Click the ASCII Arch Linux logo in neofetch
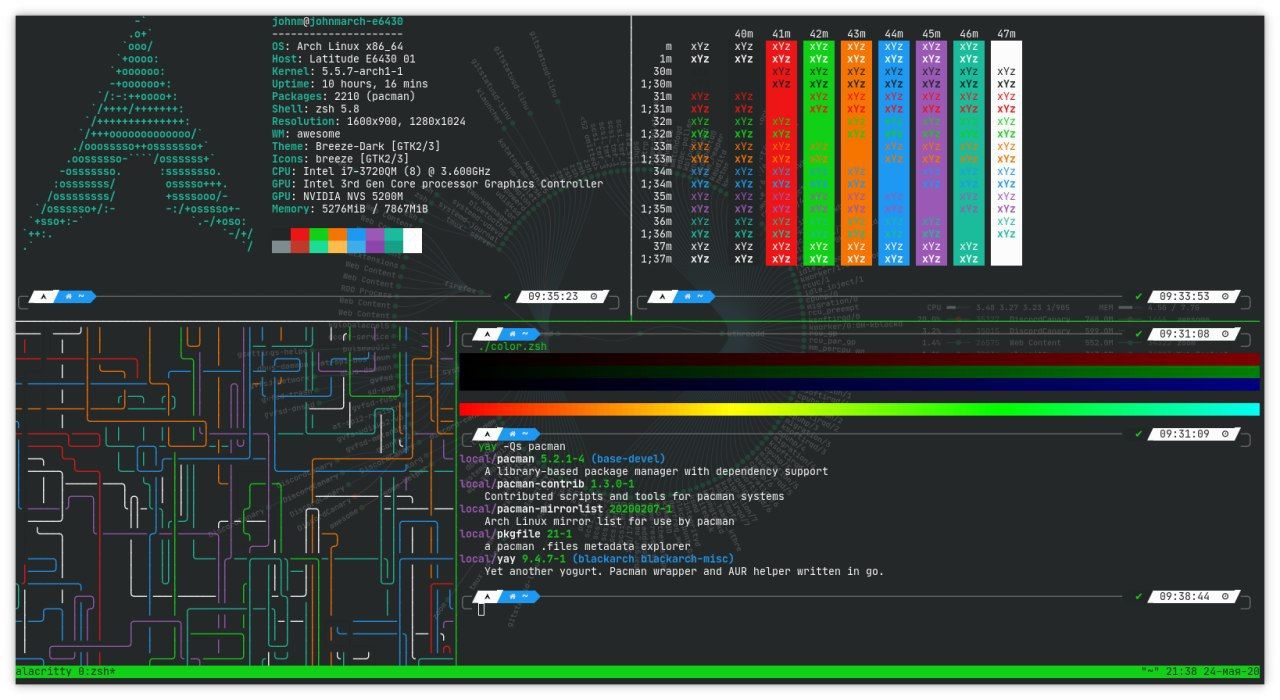Image resolution: width=1280 pixels, height=700 pixels. pyautogui.click(x=138, y=134)
